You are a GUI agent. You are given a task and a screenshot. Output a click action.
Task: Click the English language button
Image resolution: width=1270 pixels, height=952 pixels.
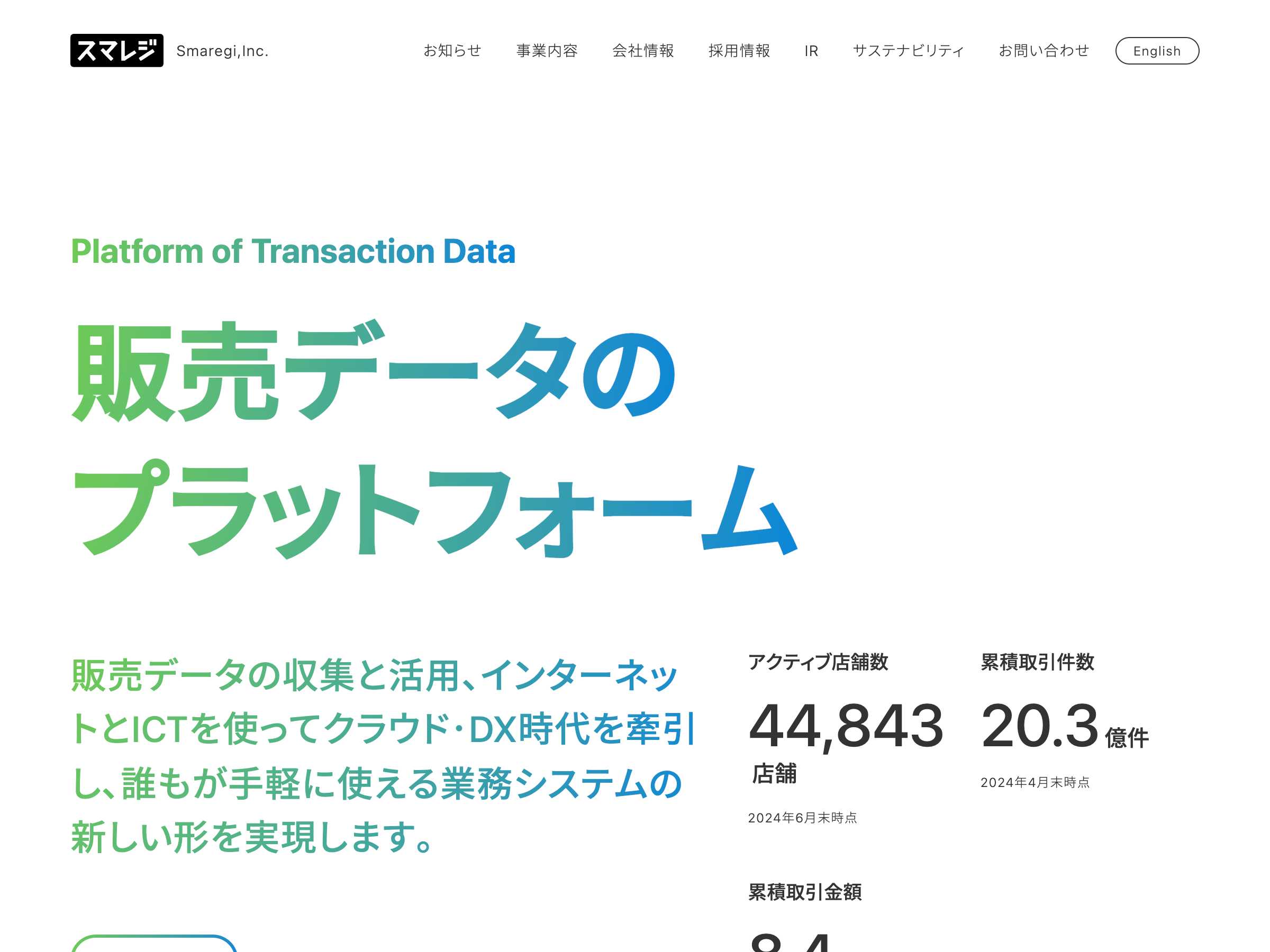pos(1156,50)
